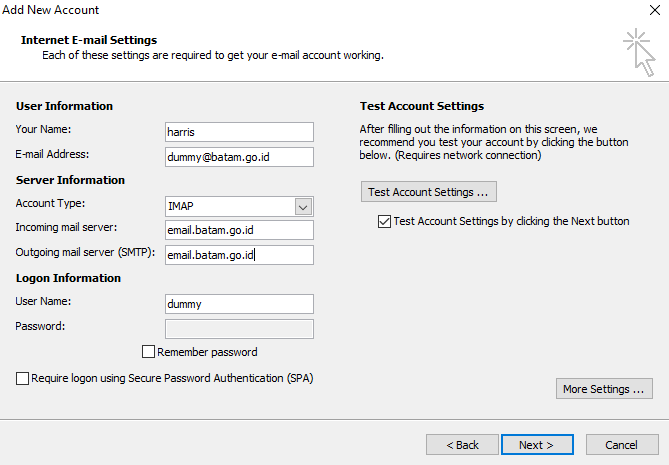Tick Require logon using Secure Password Authentication
669x465 pixels.
pyautogui.click(x=23, y=379)
